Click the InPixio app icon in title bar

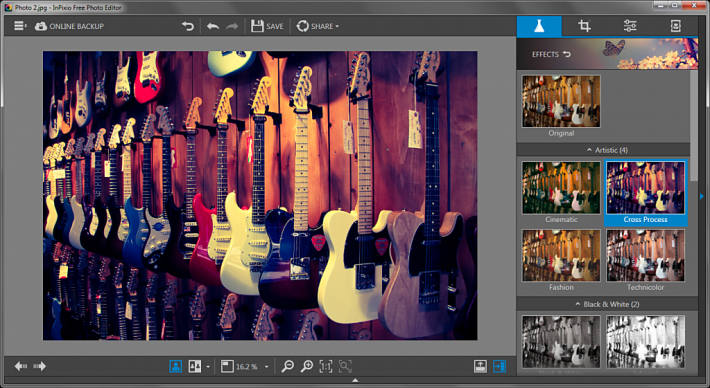(8, 8)
